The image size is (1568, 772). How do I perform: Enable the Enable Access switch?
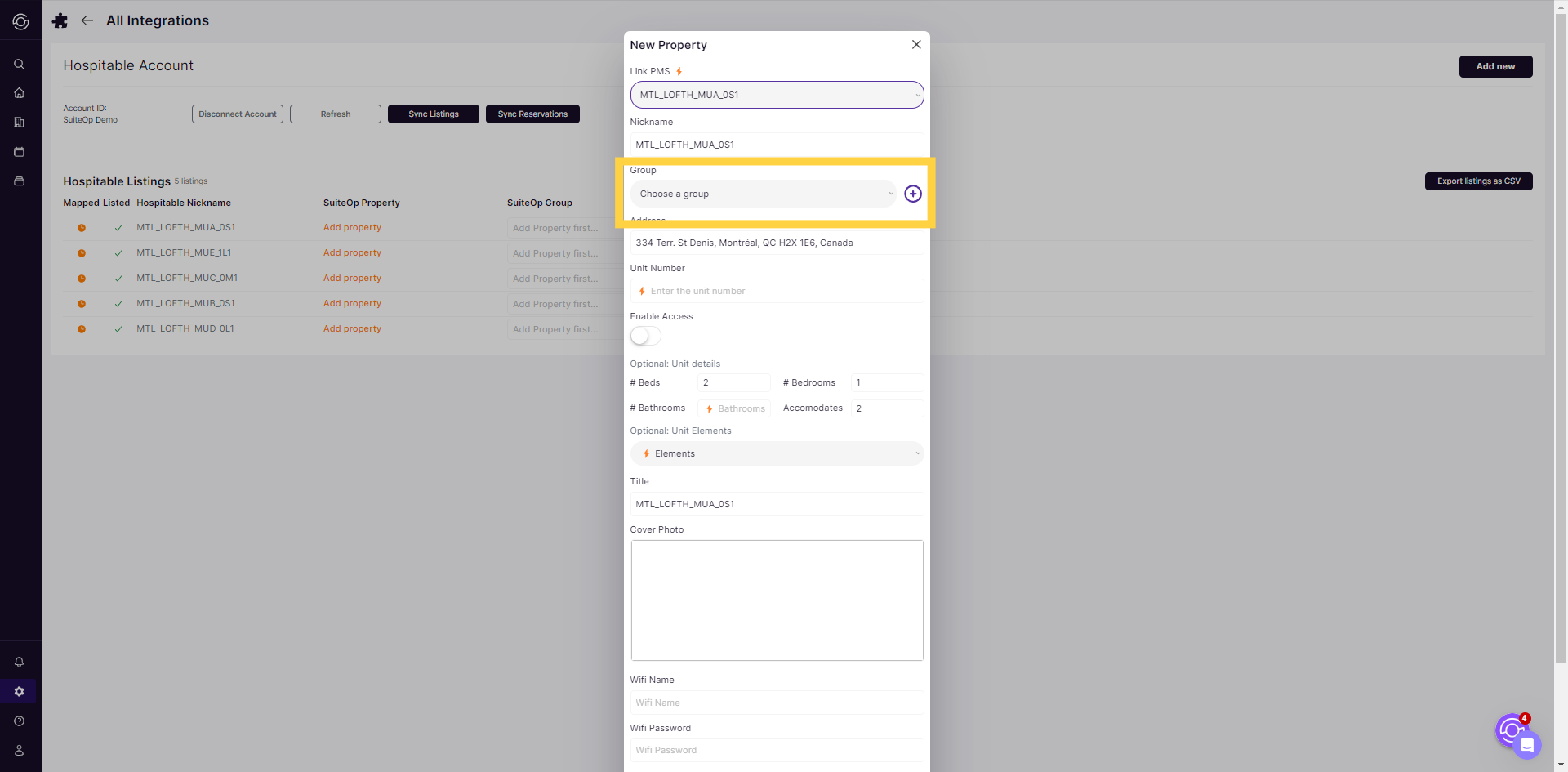(x=644, y=335)
